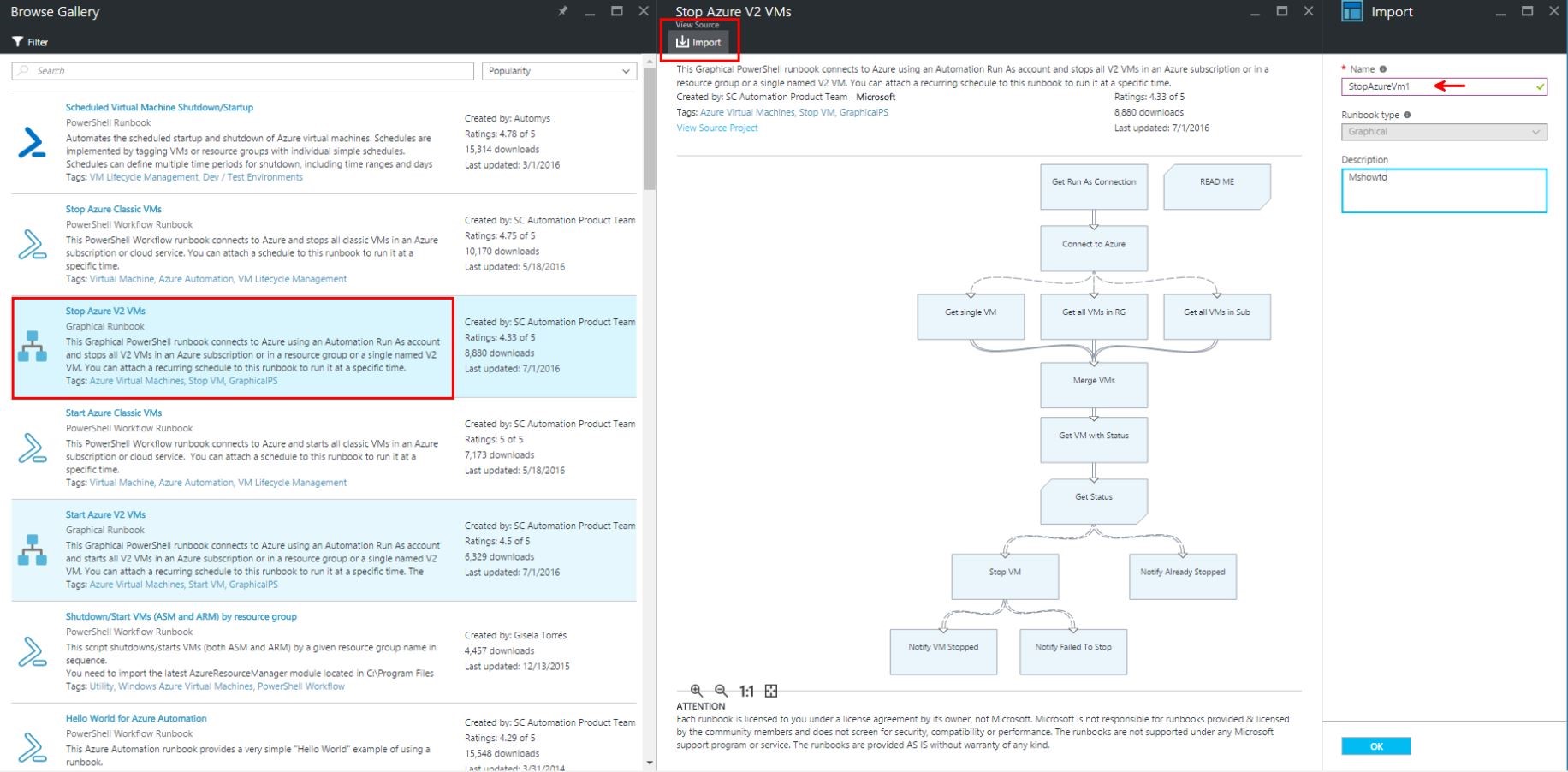Click in the gallery Search field

[x=243, y=71]
